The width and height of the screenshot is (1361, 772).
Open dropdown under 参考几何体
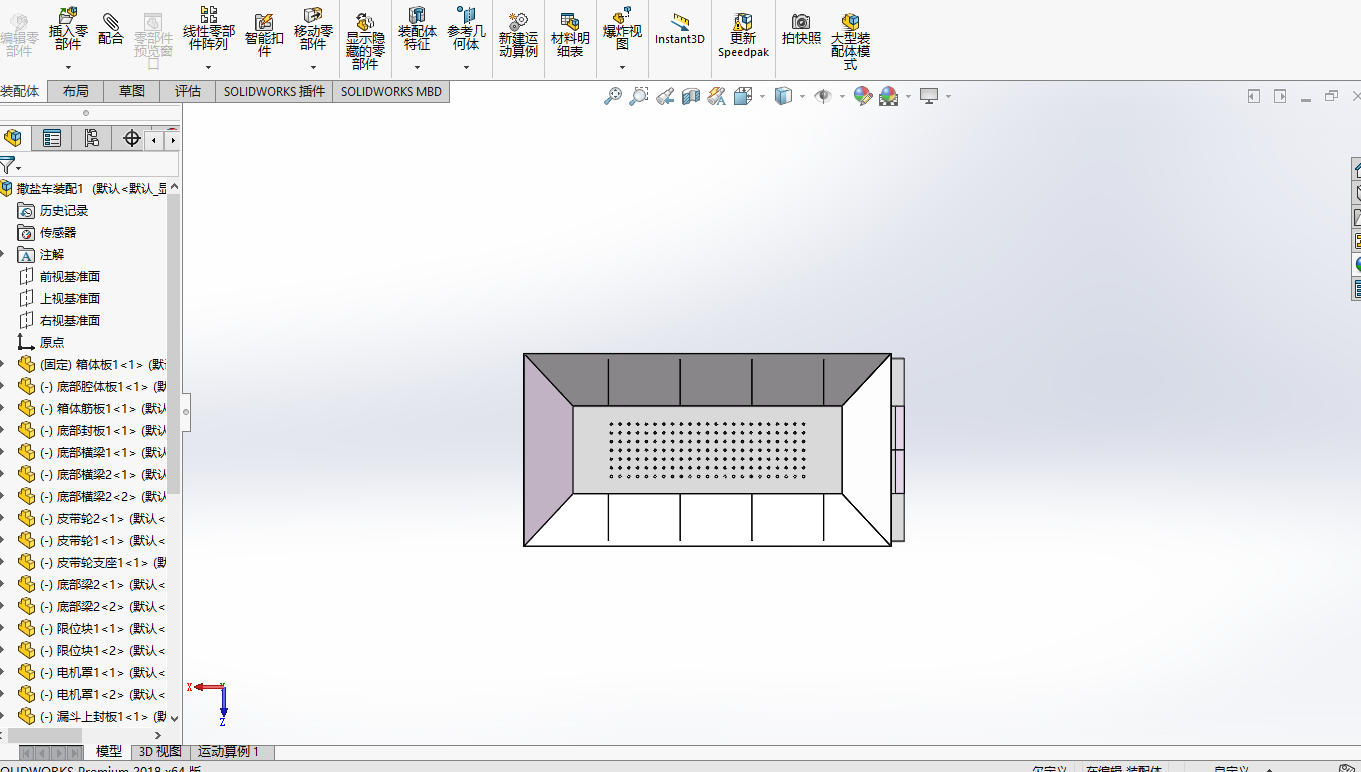point(466,68)
